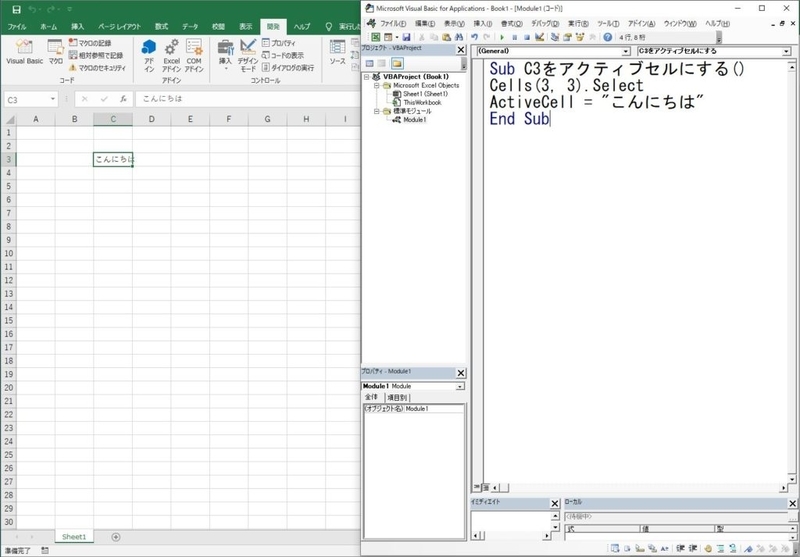Open COM アドイン manager
The width and height of the screenshot is (800, 557).
[194, 56]
